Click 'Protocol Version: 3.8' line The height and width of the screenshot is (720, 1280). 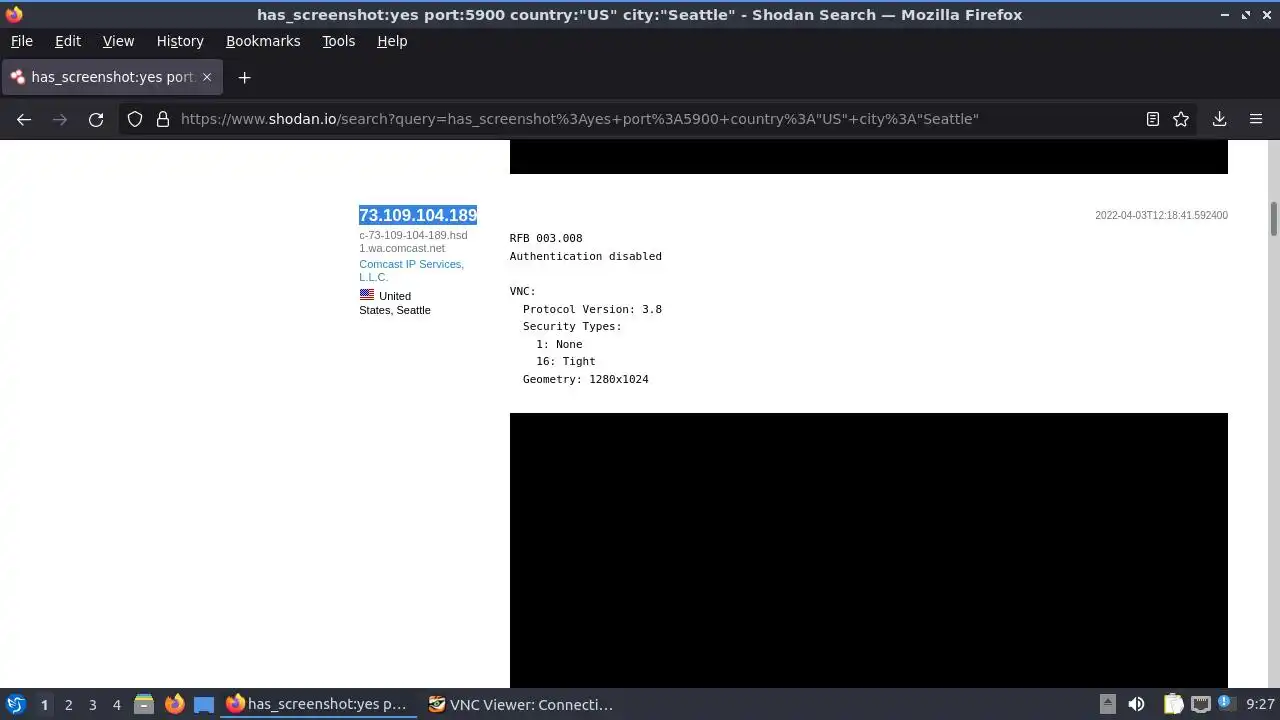(592, 309)
